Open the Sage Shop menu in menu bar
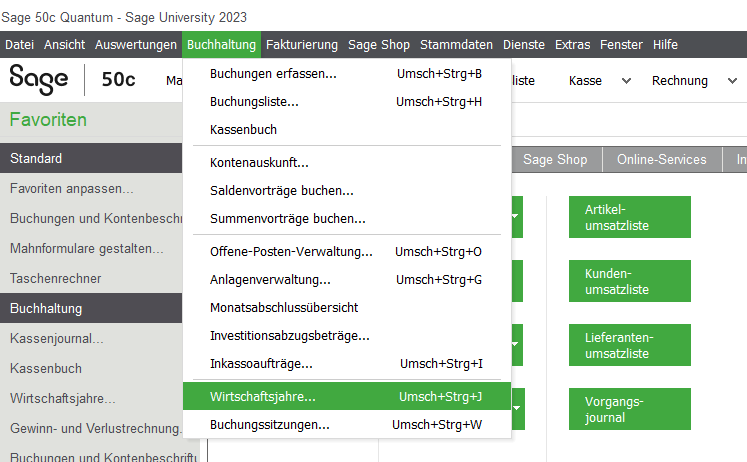Image resolution: width=747 pixels, height=462 pixels. [379, 45]
